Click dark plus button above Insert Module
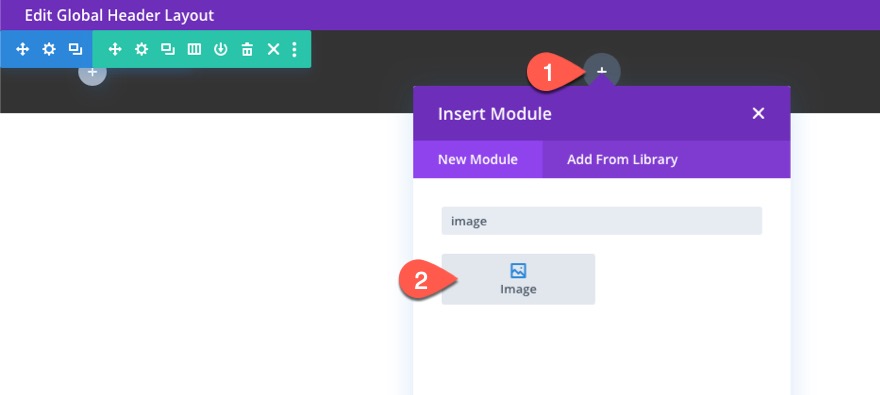Image resolution: width=880 pixels, height=395 pixels. 602,71
